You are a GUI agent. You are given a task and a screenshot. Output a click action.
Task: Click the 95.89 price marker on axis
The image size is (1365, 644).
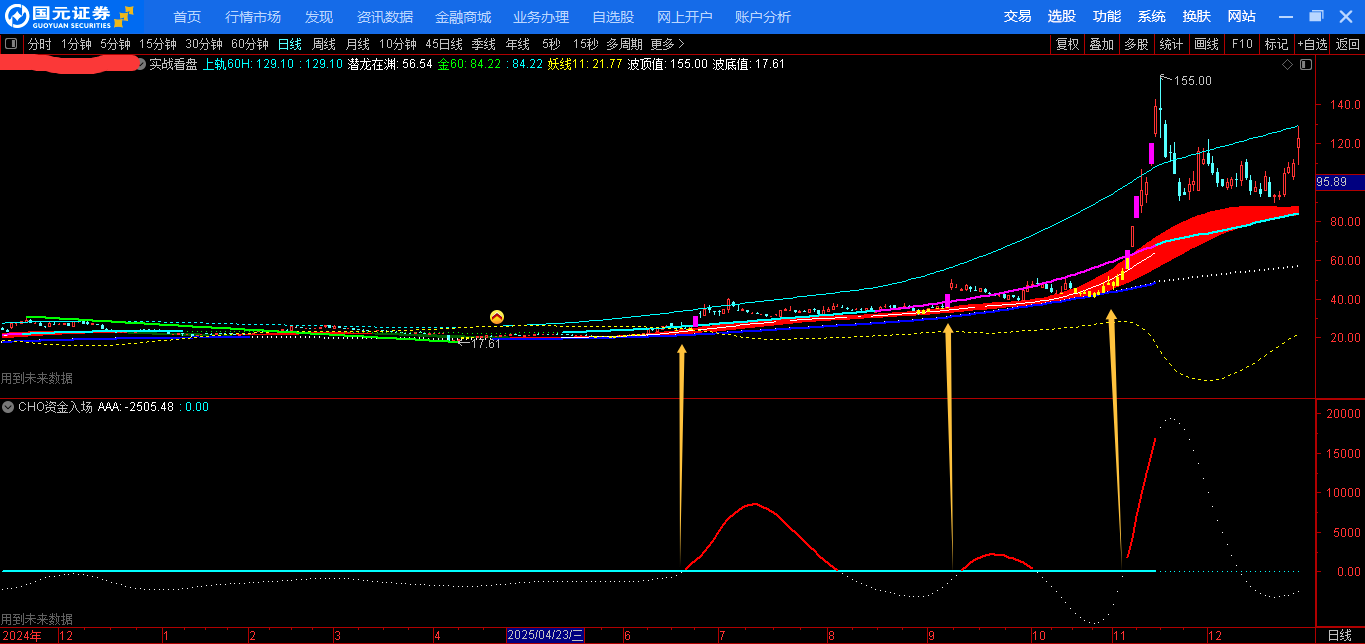pyautogui.click(x=1331, y=182)
